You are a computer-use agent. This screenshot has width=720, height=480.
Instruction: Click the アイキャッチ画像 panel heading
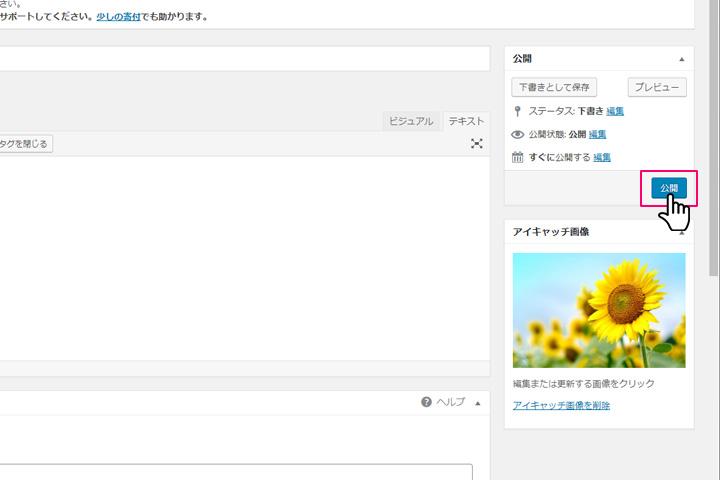tap(551, 232)
